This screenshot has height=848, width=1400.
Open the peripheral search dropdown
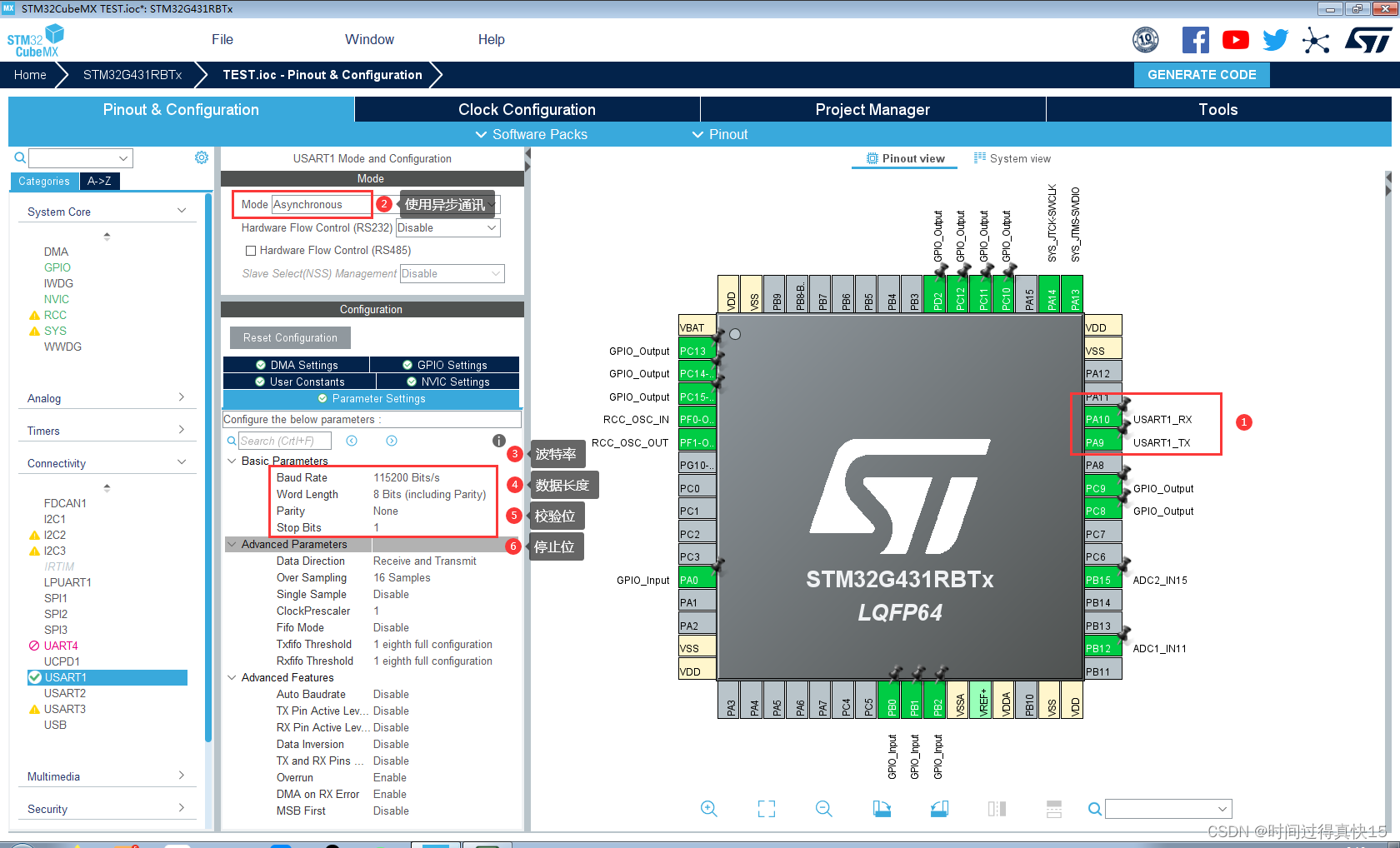coord(123,157)
